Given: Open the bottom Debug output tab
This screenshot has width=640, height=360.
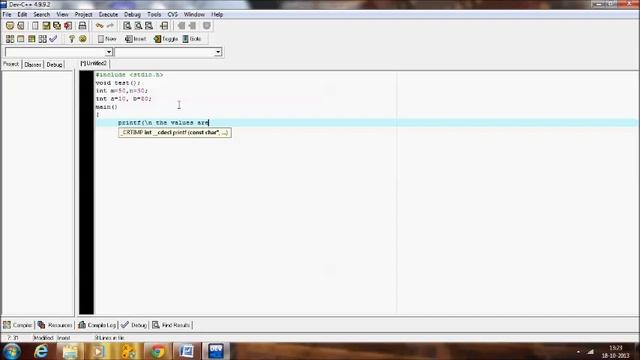Looking at the screenshot, I should pyautogui.click(x=134, y=325).
